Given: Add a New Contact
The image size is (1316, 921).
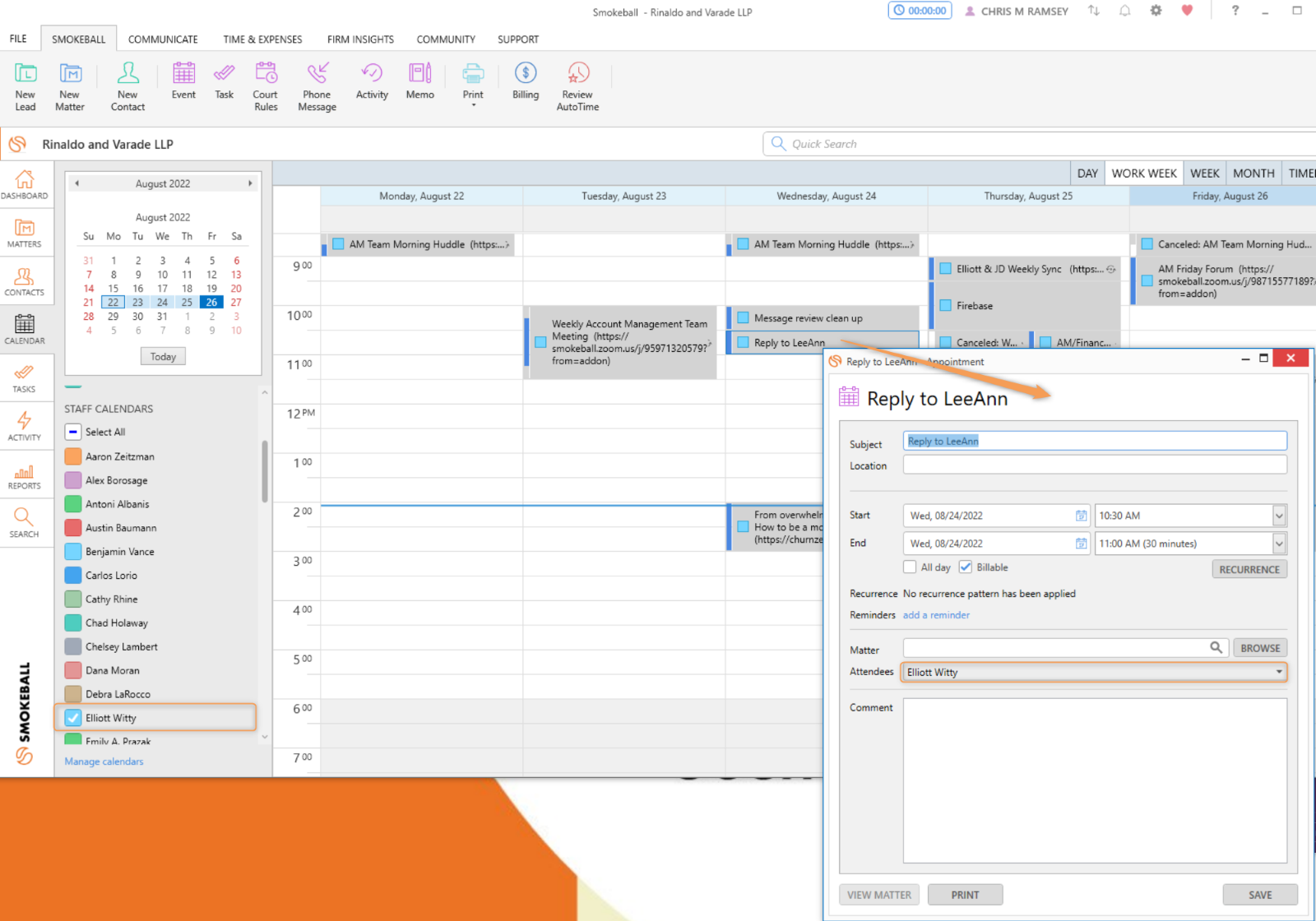Looking at the screenshot, I should (127, 86).
